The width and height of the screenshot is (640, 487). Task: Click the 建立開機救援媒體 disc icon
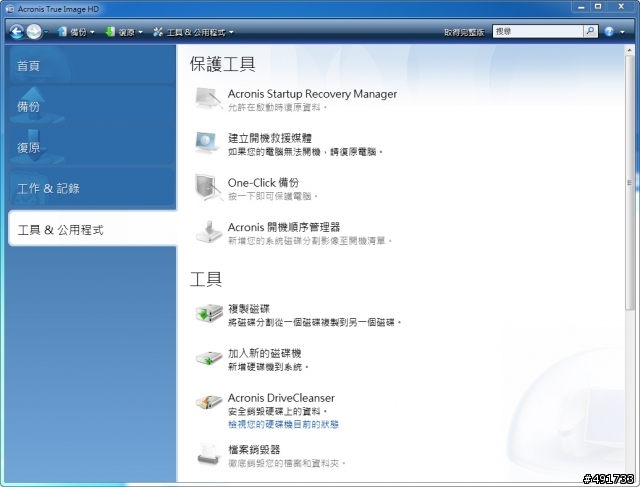(209, 143)
